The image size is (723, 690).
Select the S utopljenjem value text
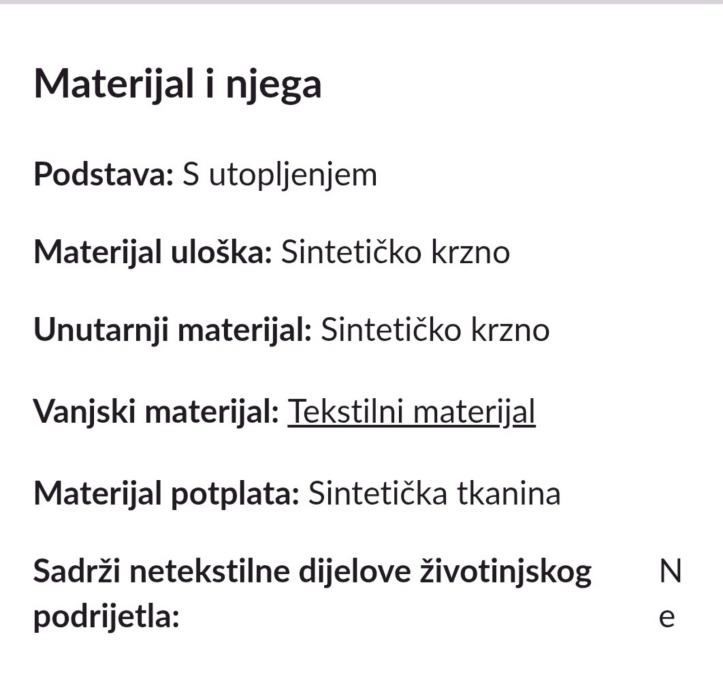coord(279,174)
